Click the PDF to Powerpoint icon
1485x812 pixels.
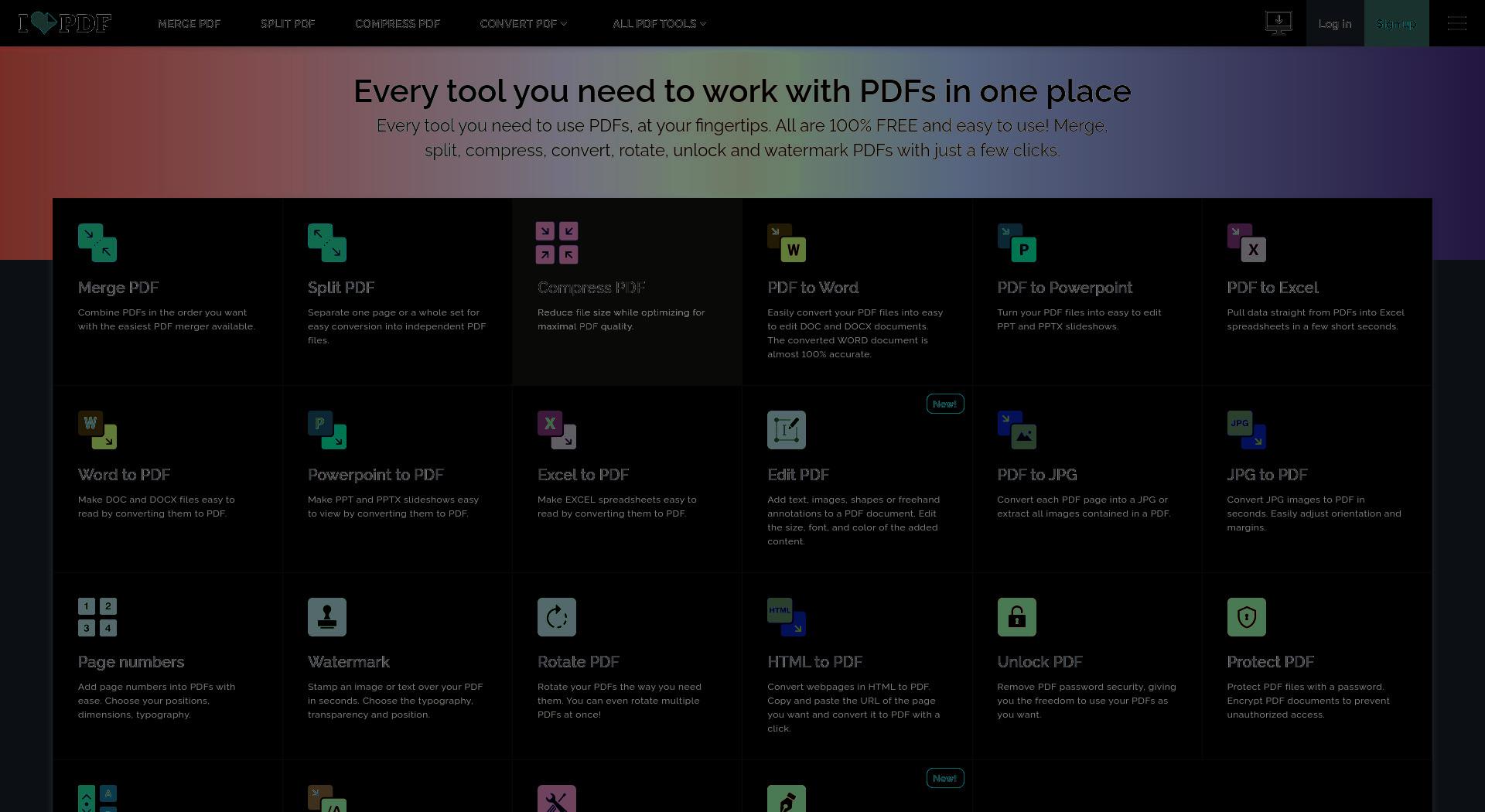pos(1016,243)
